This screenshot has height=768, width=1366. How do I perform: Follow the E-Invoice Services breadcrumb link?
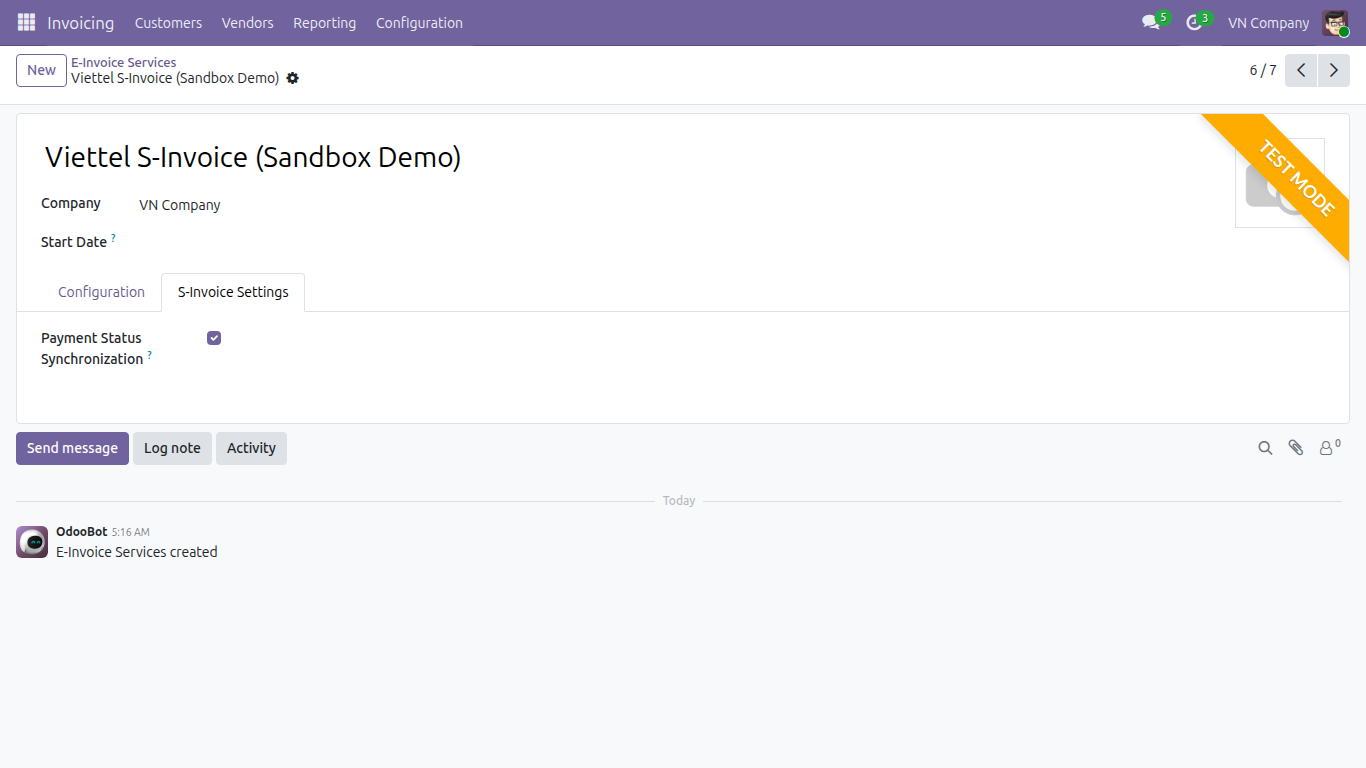point(123,62)
